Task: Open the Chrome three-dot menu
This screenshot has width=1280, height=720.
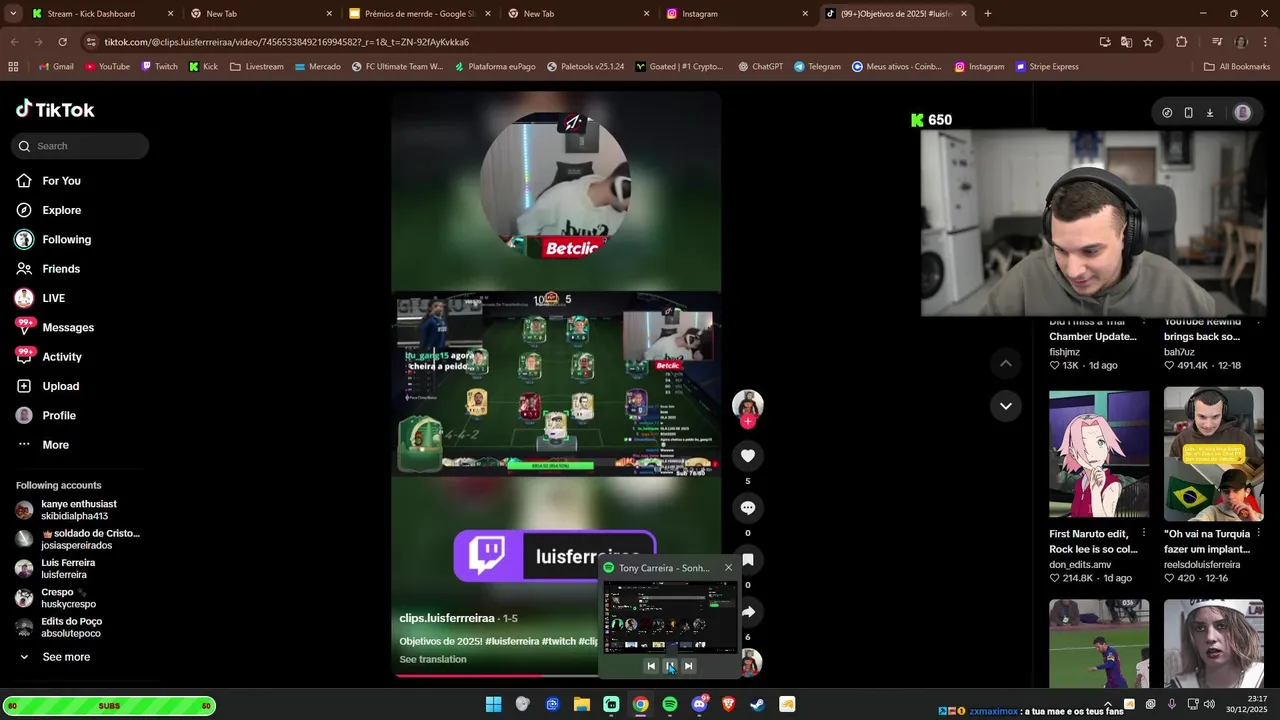Action: coord(1265,42)
